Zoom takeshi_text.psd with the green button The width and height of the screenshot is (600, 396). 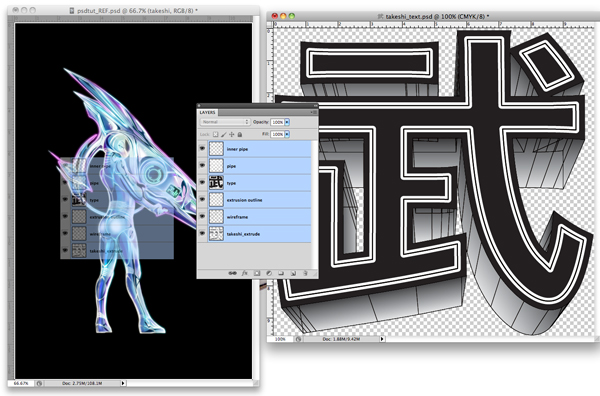292,16
